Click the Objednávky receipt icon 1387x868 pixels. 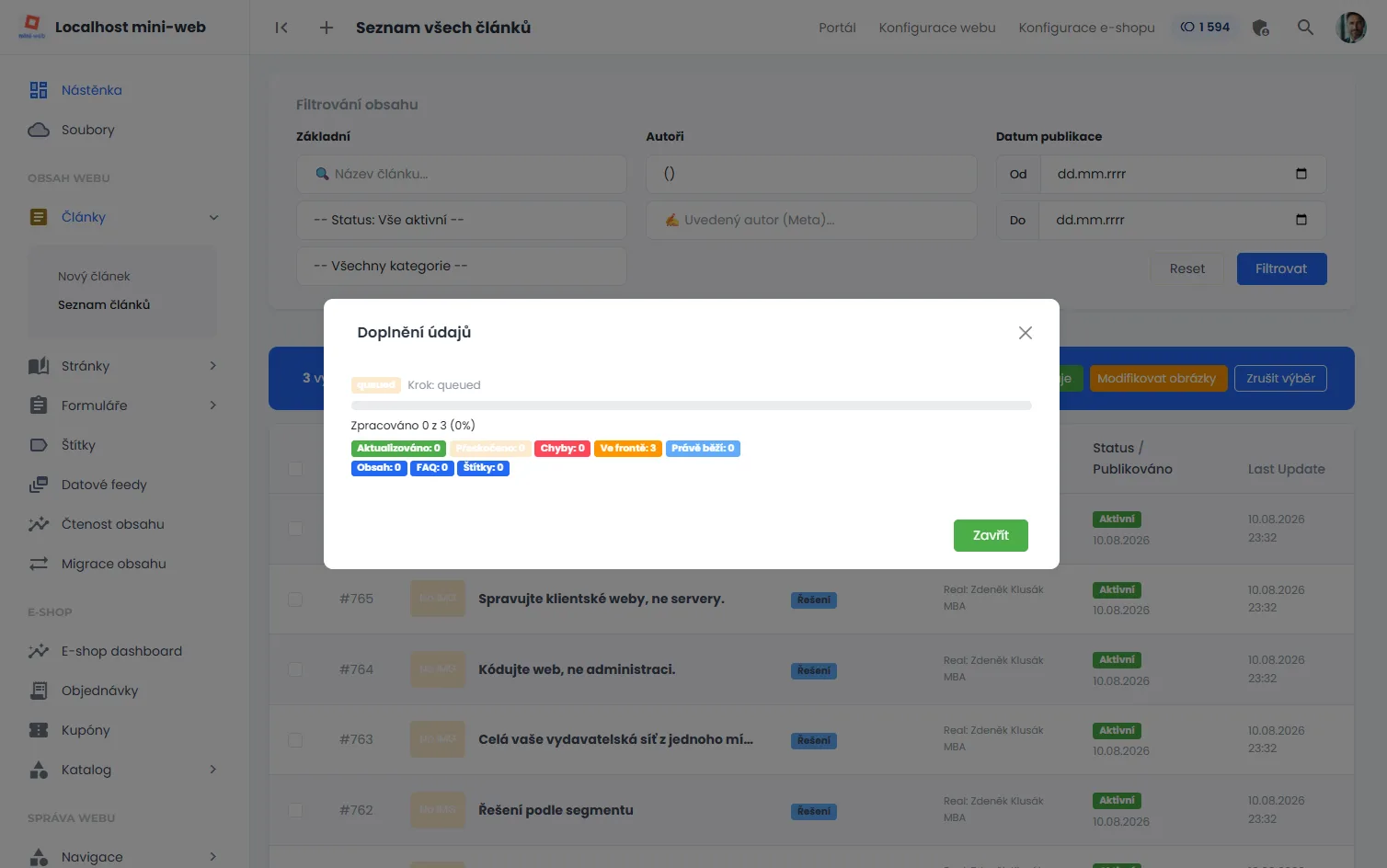click(x=39, y=691)
